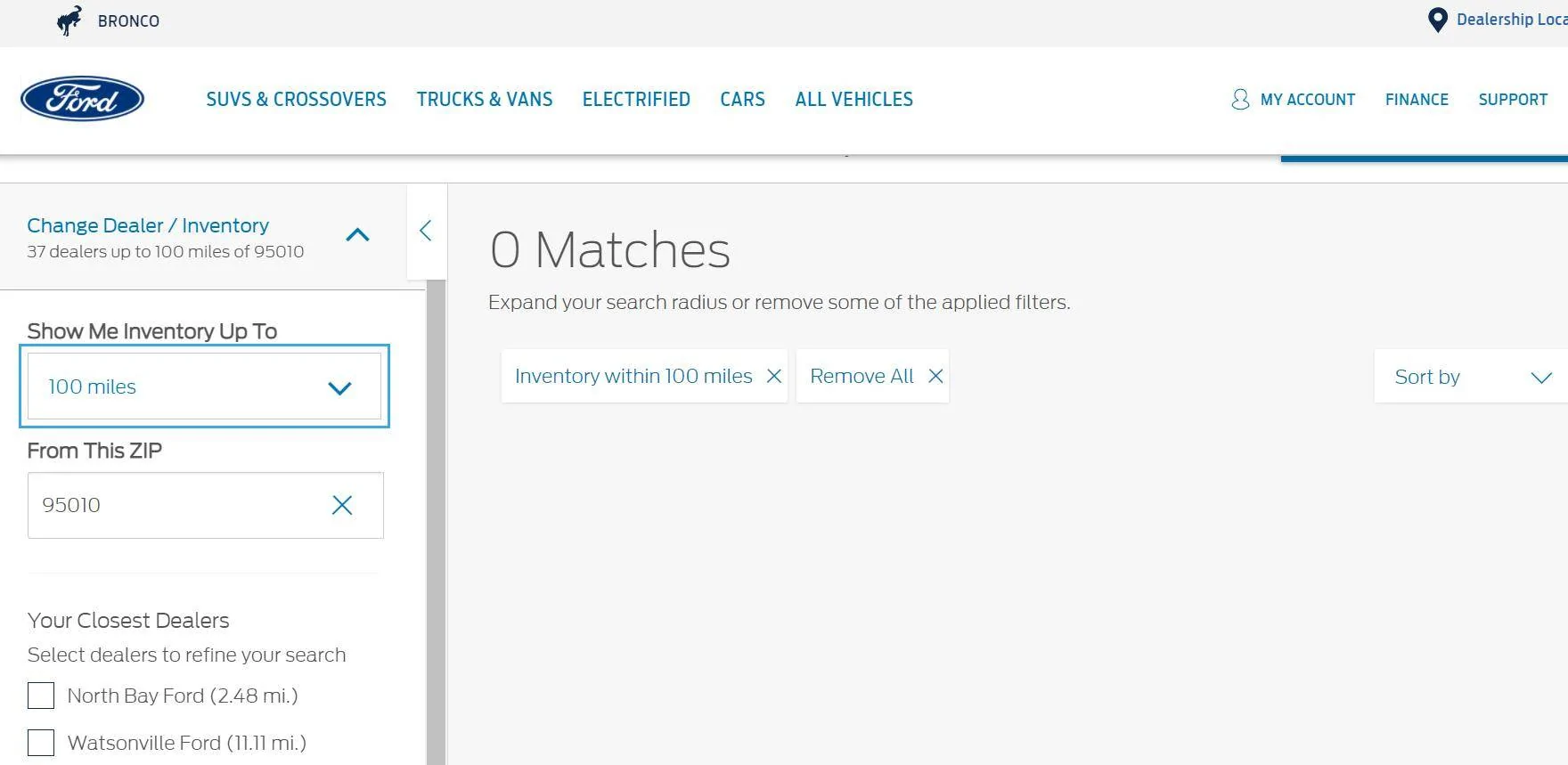This screenshot has width=1568, height=765.
Task: Open the Cars menu
Action: pos(742,99)
